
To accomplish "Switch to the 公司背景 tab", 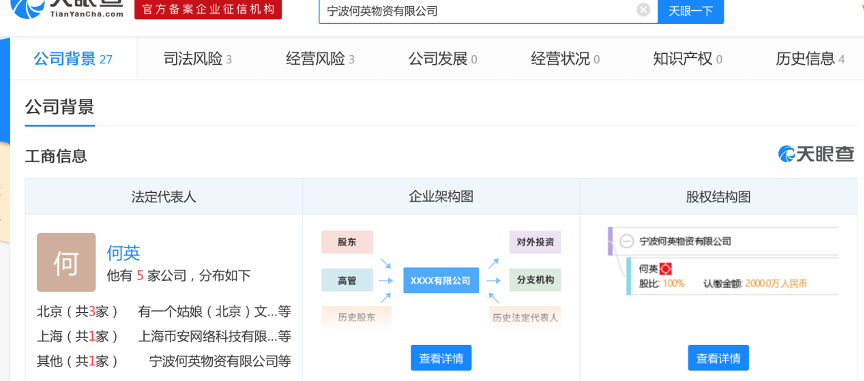I will click(73, 58).
